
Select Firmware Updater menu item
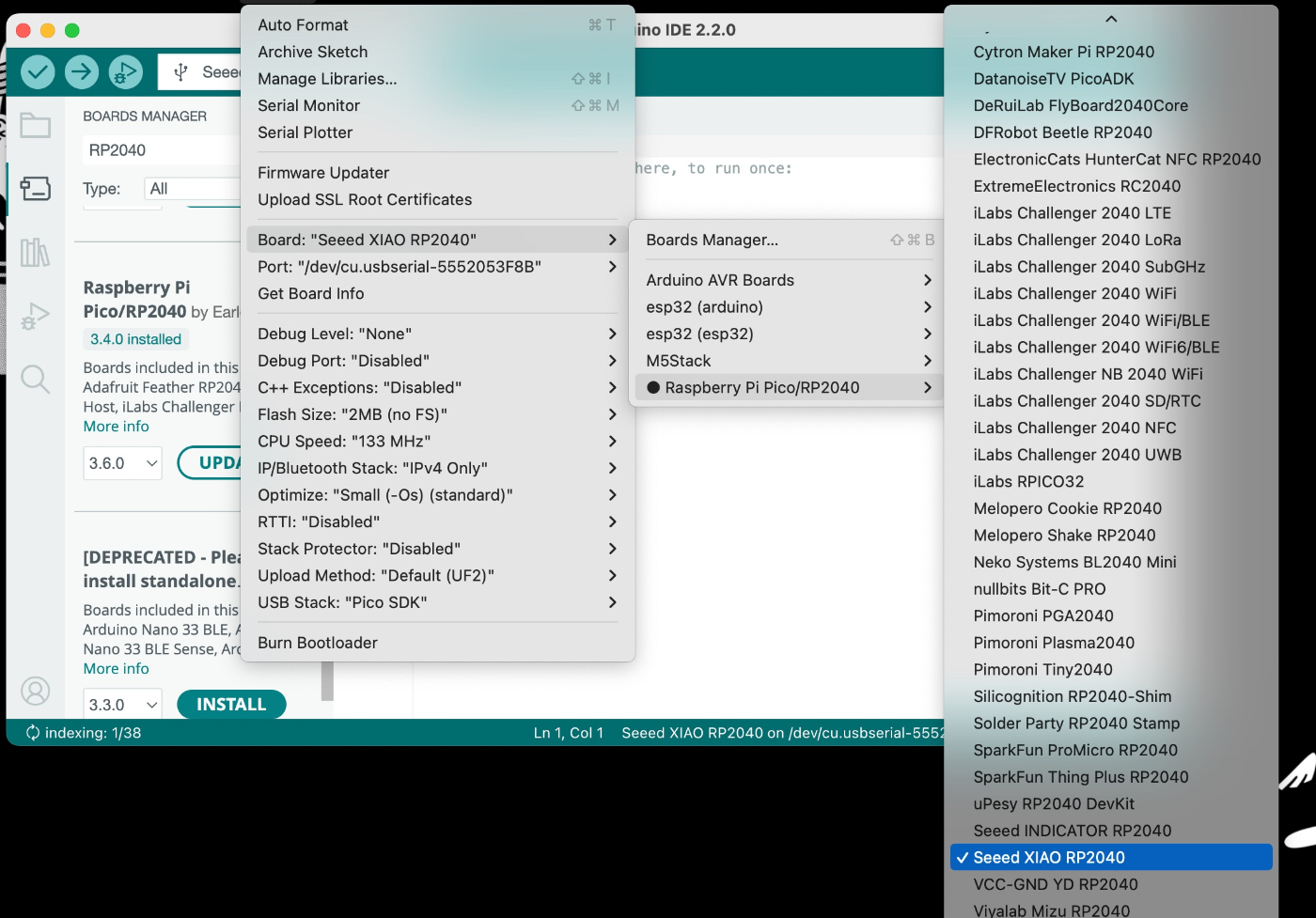pyautogui.click(x=437, y=173)
